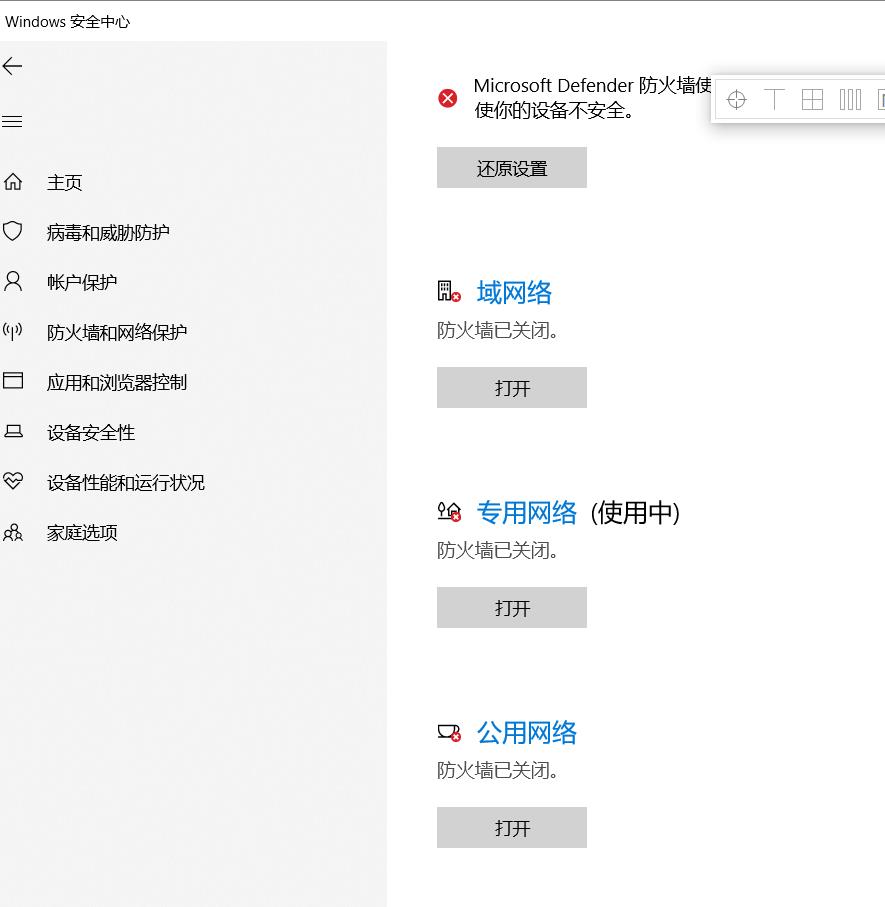Viewport: 885px width, 907px height.
Task: Open 设备安全性 section
Action: coord(91,433)
